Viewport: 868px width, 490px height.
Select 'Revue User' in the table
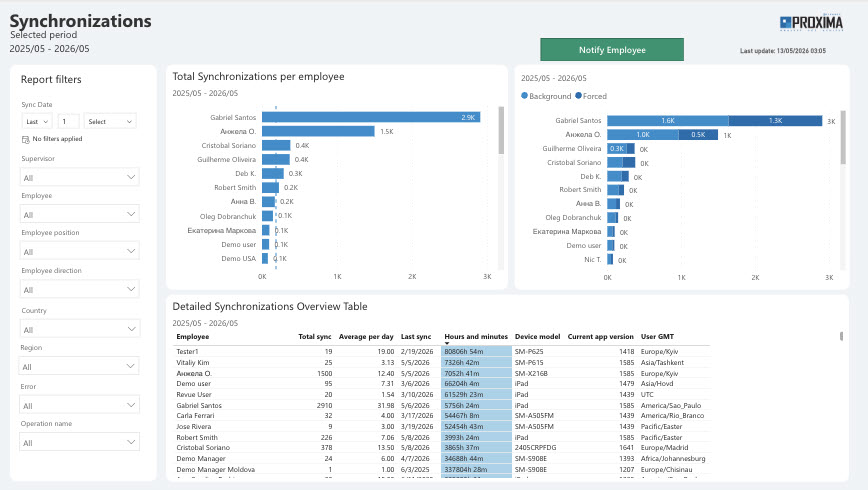point(194,395)
